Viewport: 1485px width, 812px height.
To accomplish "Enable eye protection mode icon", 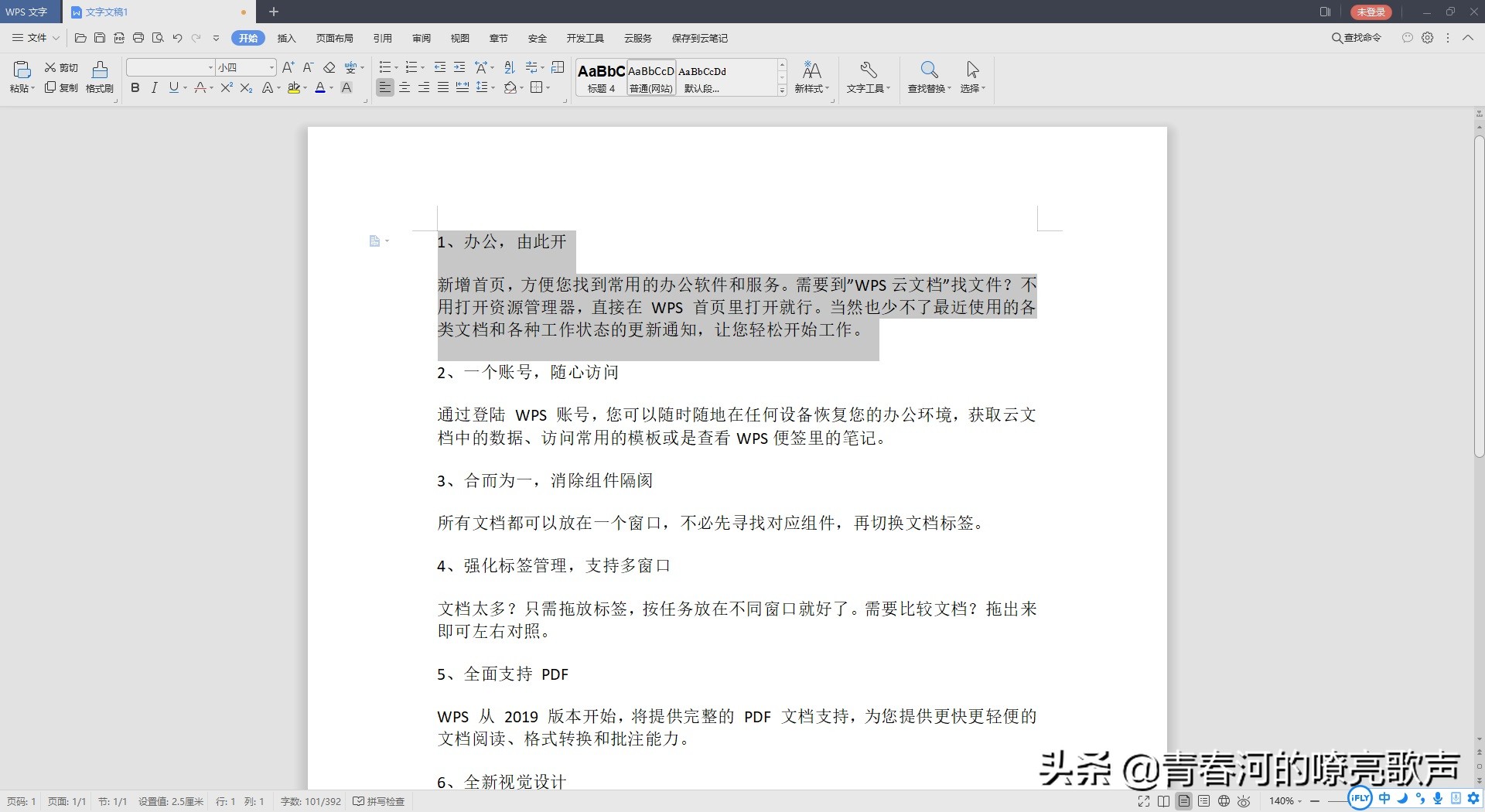I will pos(1244,801).
